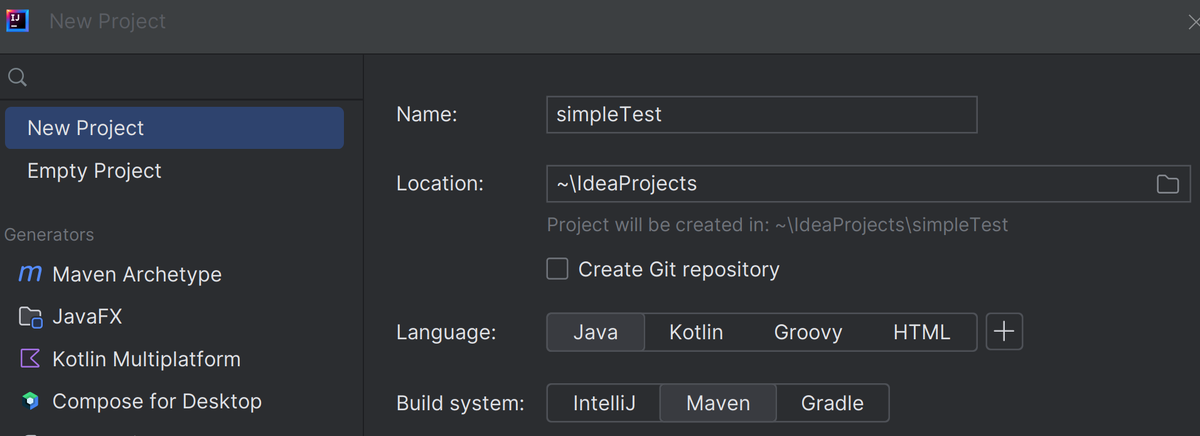This screenshot has height=436, width=1200.
Task: Click the search magnifier icon
Action: click(17, 78)
